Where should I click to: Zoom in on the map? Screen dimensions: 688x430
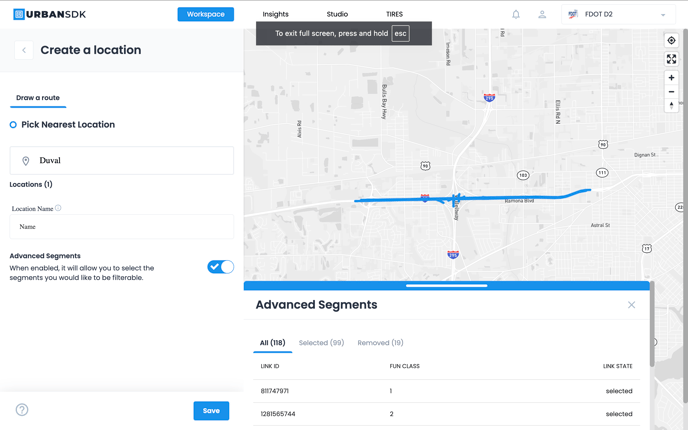671,78
